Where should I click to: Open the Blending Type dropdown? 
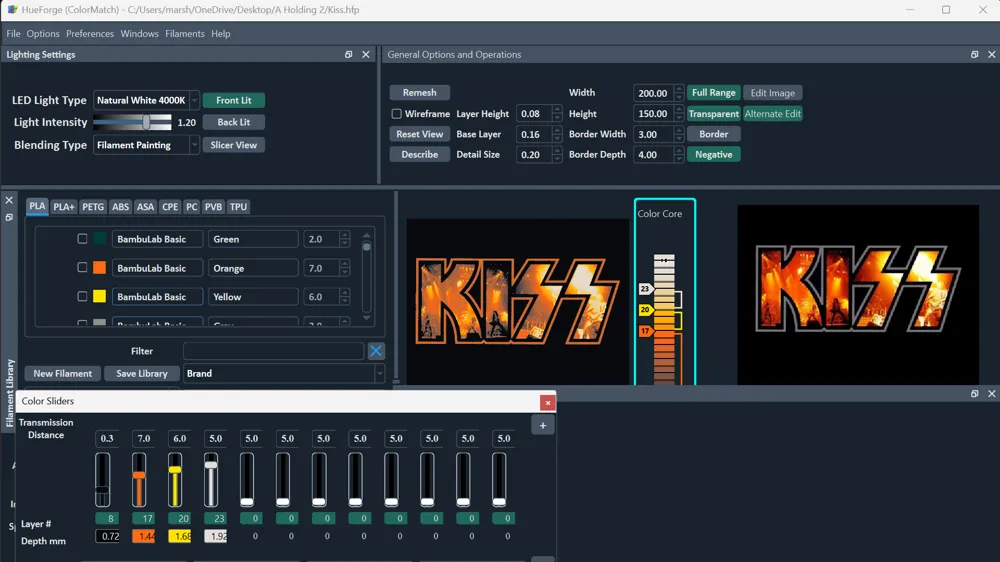pos(195,145)
